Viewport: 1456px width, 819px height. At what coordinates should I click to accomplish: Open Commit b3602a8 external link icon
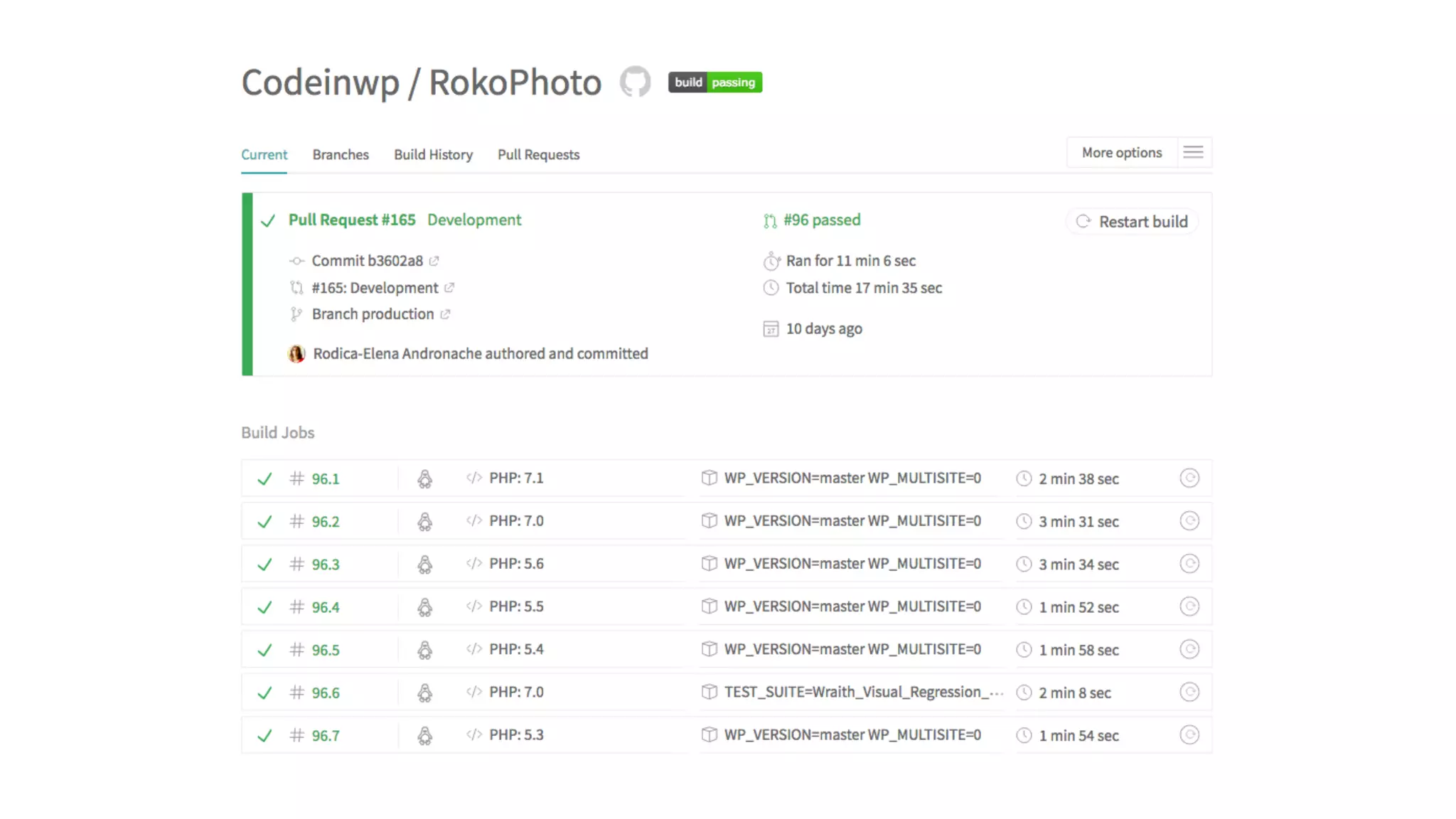click(434, 261)
